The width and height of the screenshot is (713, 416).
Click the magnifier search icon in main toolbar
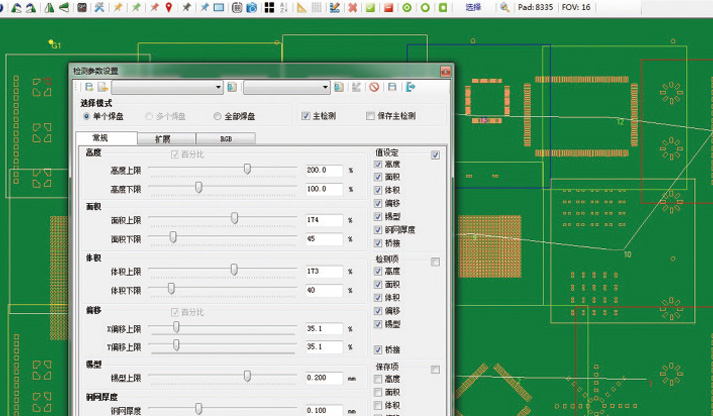tap(505, 7)
